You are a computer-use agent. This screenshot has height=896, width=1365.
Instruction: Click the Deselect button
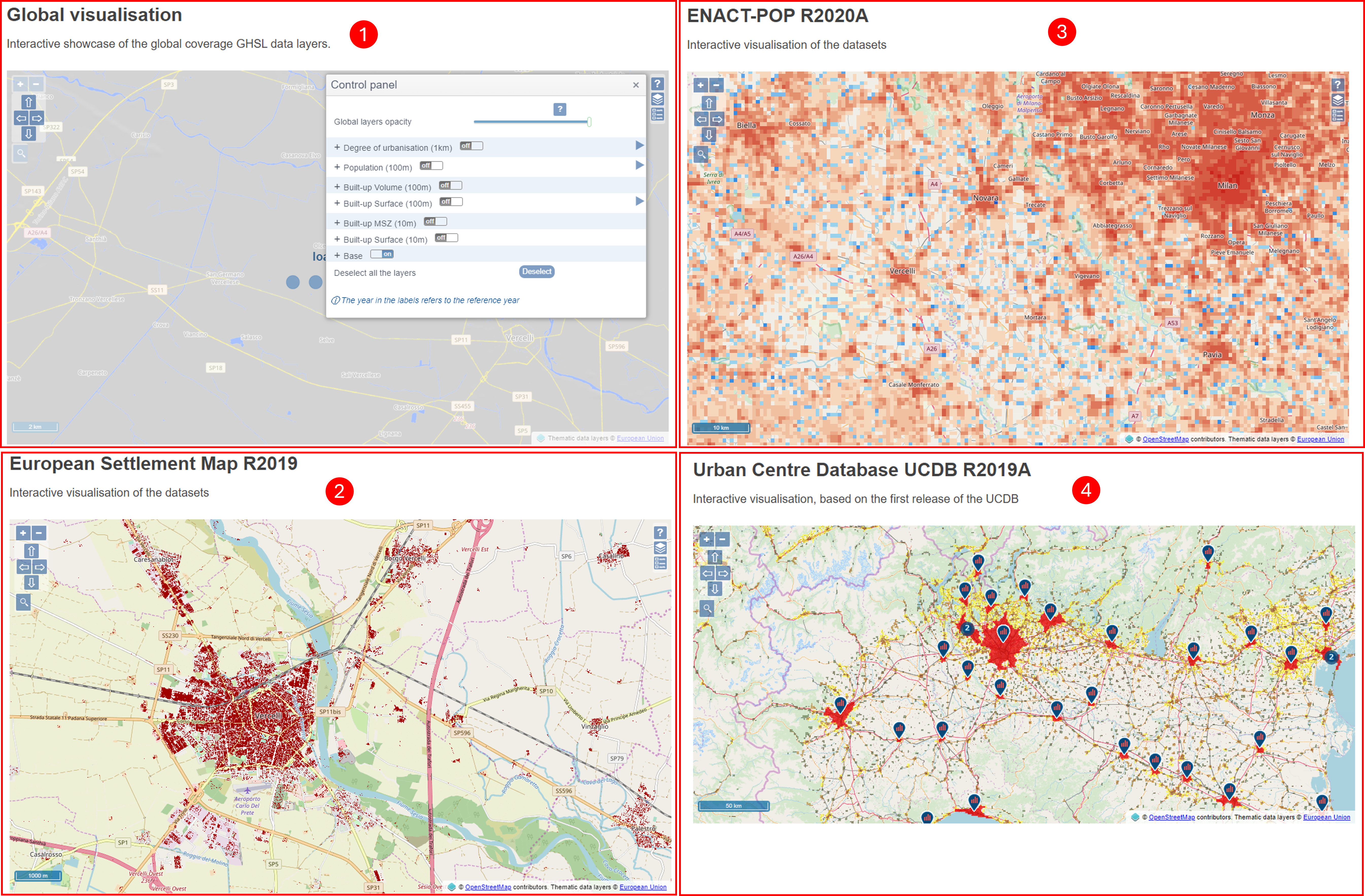pyautogui.click(x=537, y=271)
